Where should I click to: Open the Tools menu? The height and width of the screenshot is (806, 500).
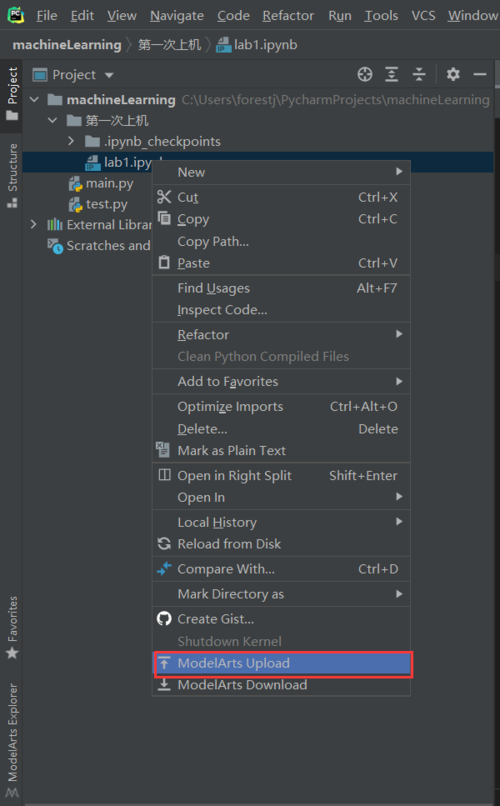coord(381,16)
